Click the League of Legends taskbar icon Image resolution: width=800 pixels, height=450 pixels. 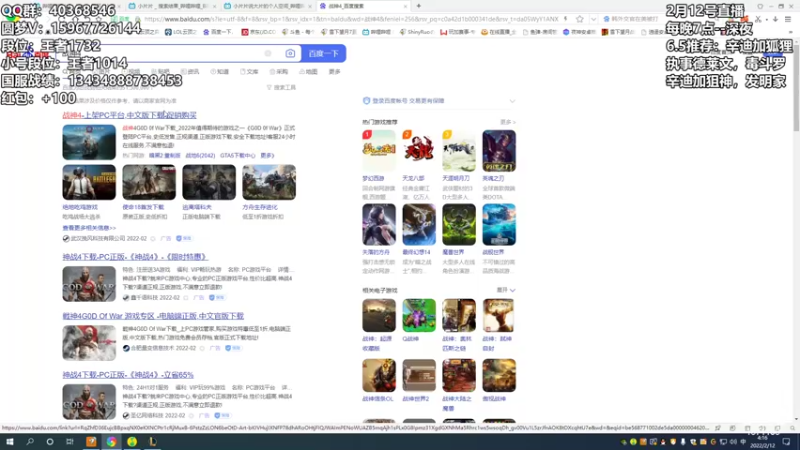tap(153, 442)
